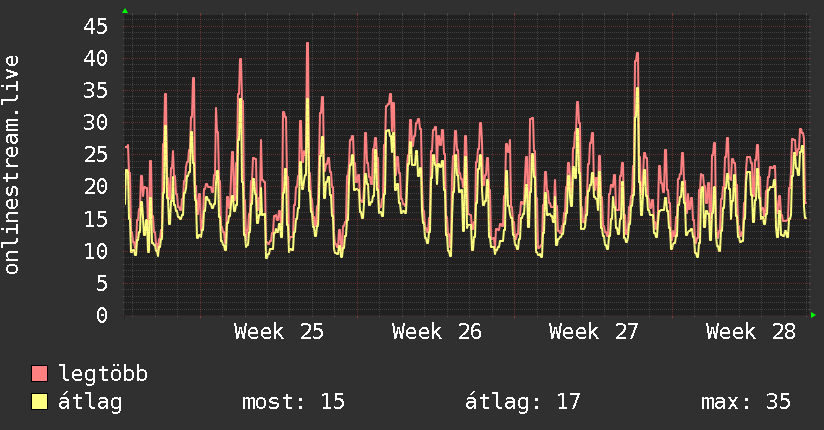Click the yellow átlag legend color swatch
Viewport: 824px width, 430px height.
click(x=39, y=401)
